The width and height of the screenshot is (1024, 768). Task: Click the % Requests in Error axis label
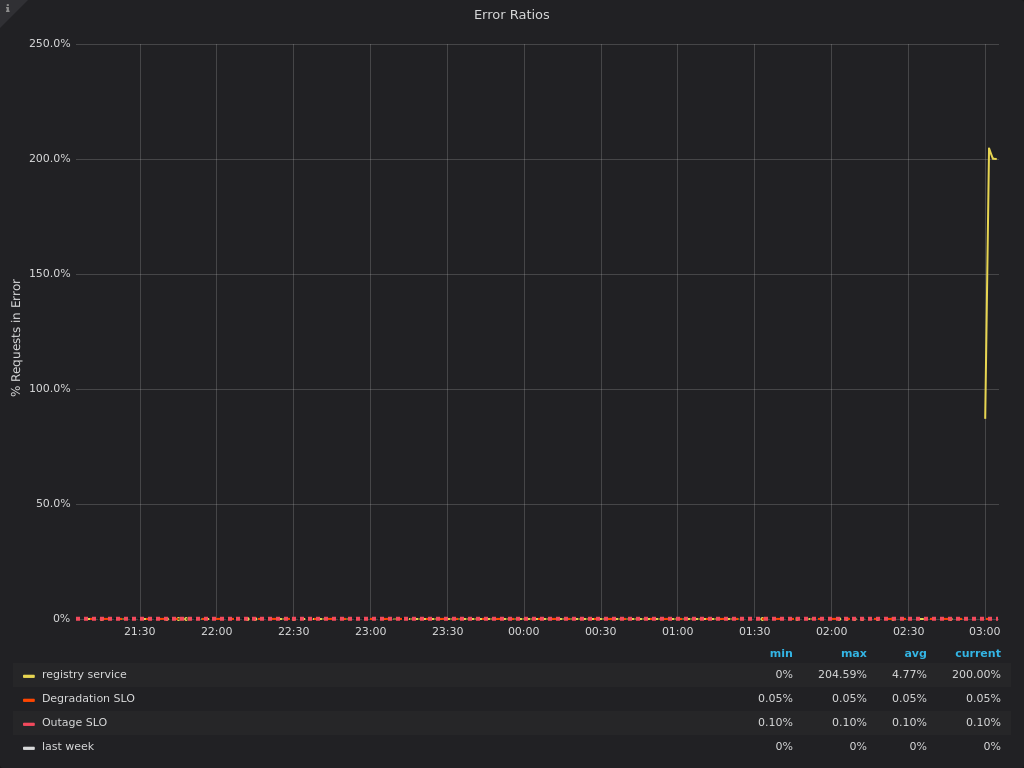coord(15,338)
